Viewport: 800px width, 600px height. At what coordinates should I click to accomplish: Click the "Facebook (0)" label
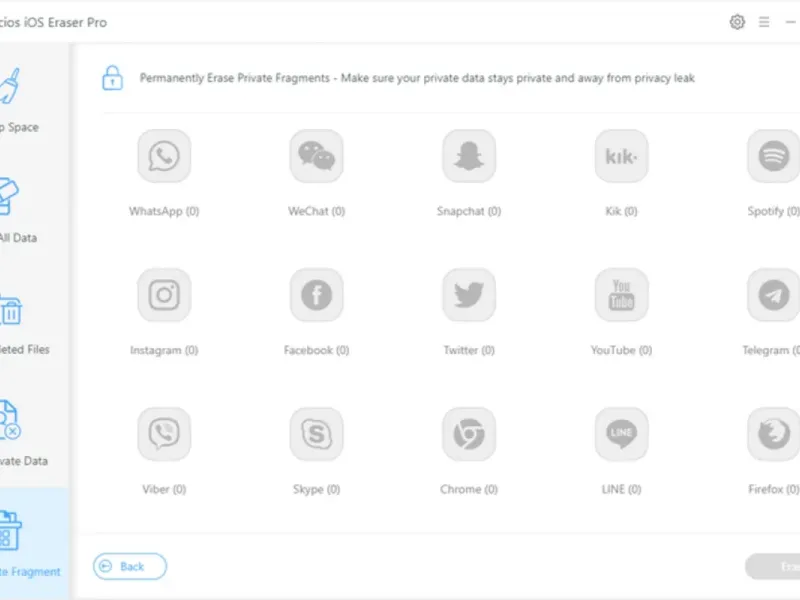click(316, 350)
